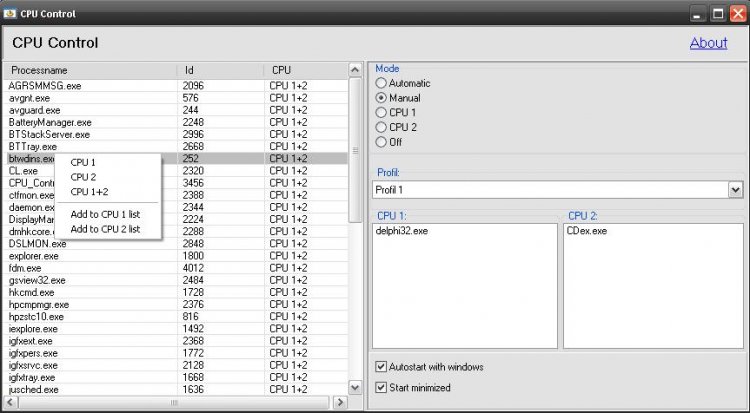This screenshot has height=413, width=750.
Task: Open the About link
Action: 708,43
